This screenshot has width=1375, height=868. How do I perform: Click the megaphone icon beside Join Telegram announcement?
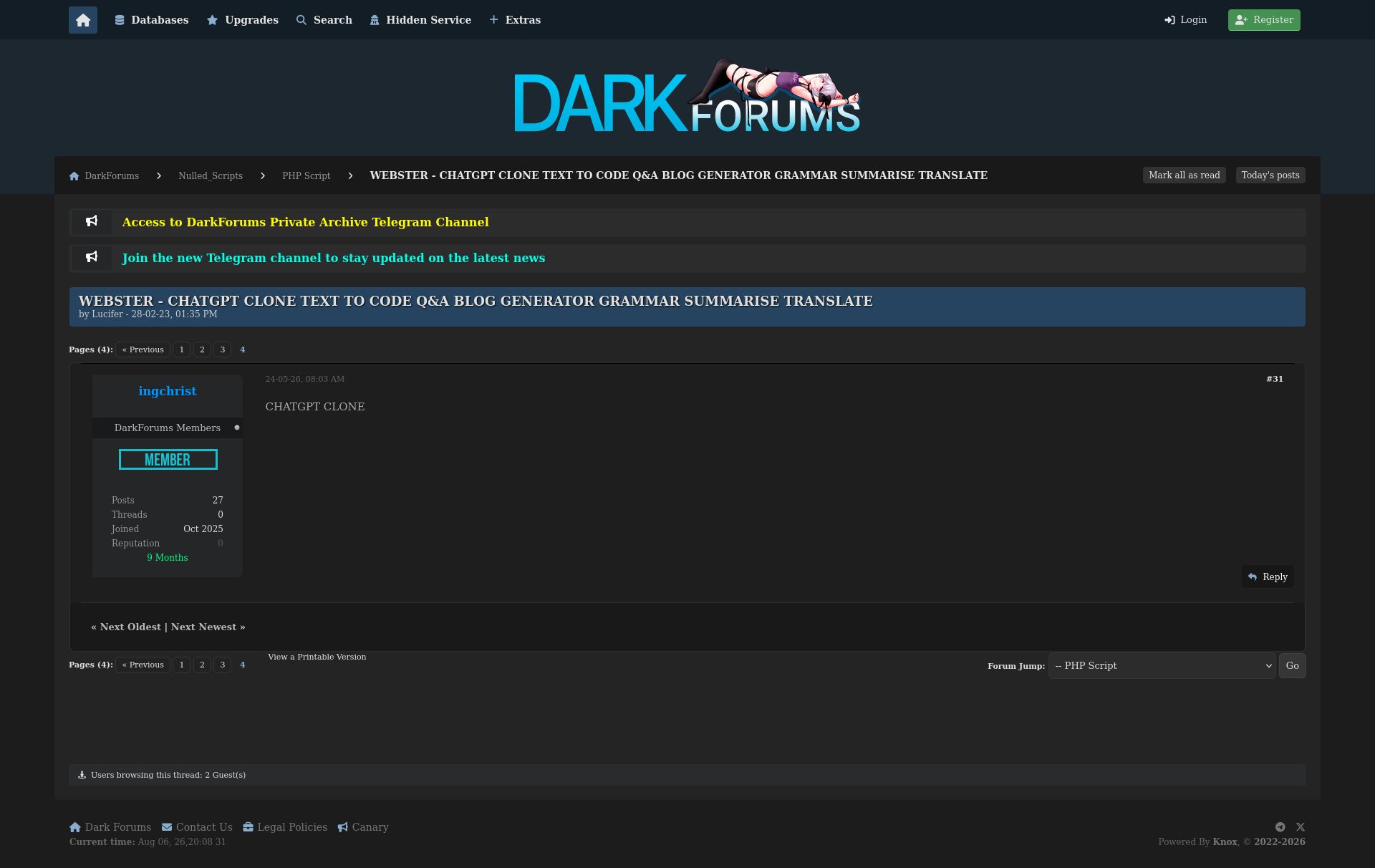[x=92, y=258]
